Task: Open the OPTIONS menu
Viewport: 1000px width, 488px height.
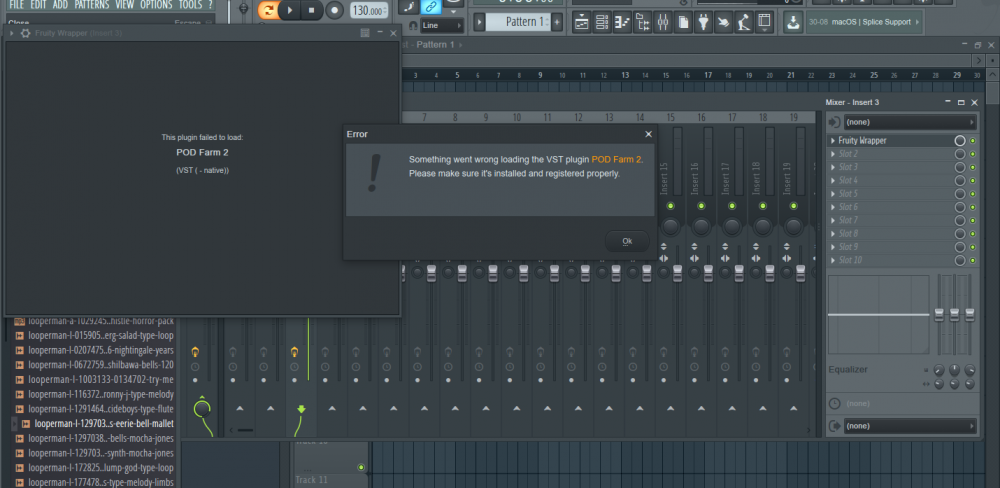Action: (x=156, y=5)
